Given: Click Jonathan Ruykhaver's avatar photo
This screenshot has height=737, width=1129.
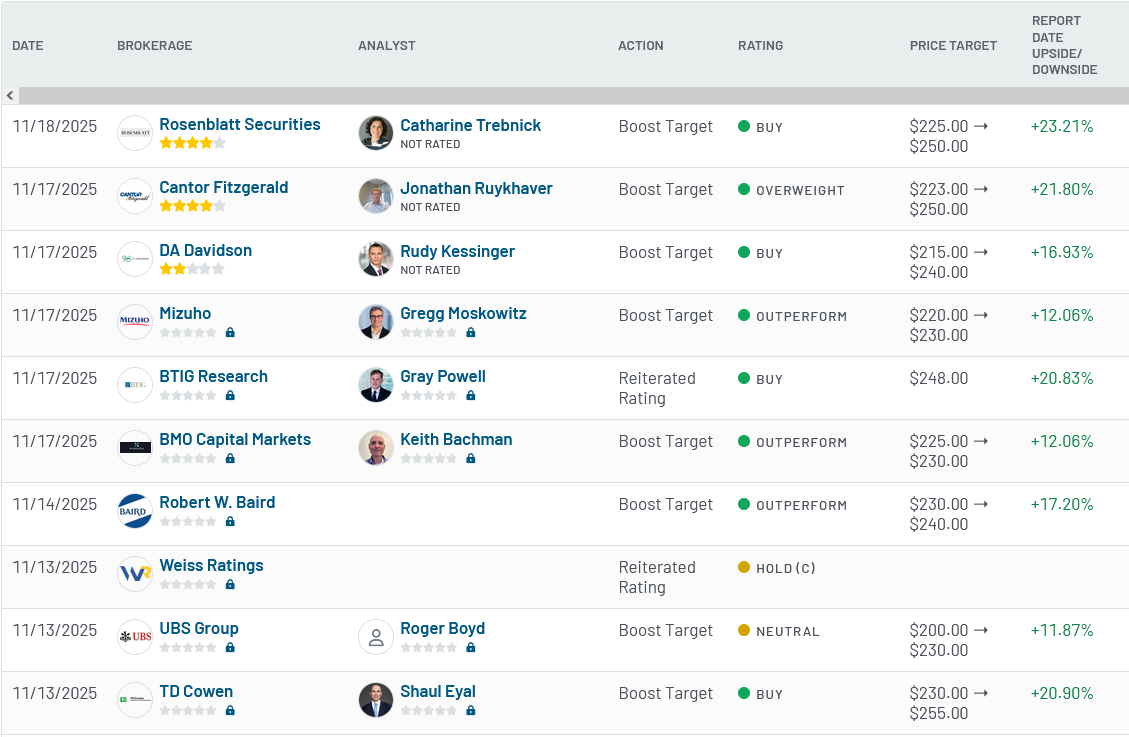Looking at the screenshot, I should point(376,196).
